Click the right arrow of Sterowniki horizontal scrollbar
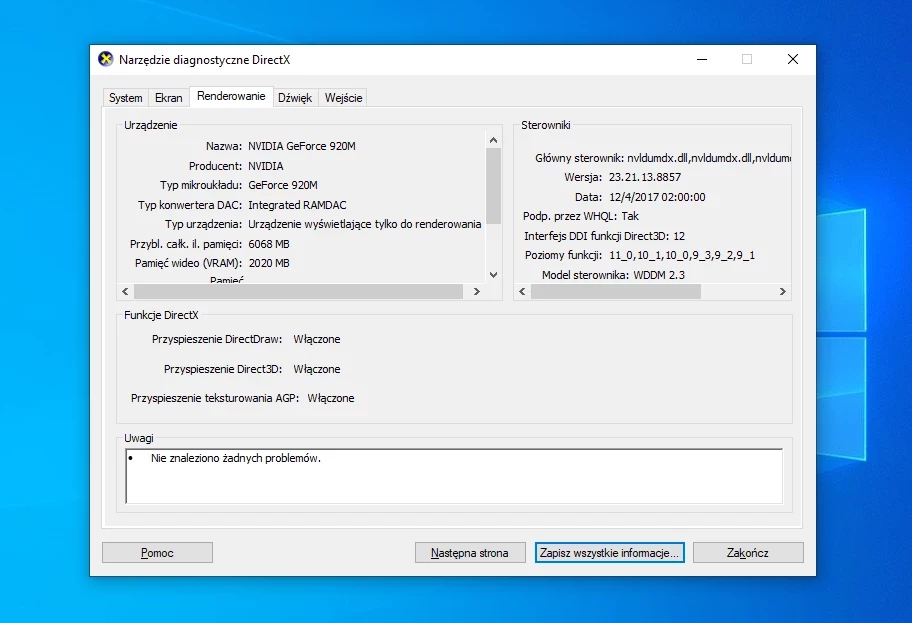 (x=782, y=292)
